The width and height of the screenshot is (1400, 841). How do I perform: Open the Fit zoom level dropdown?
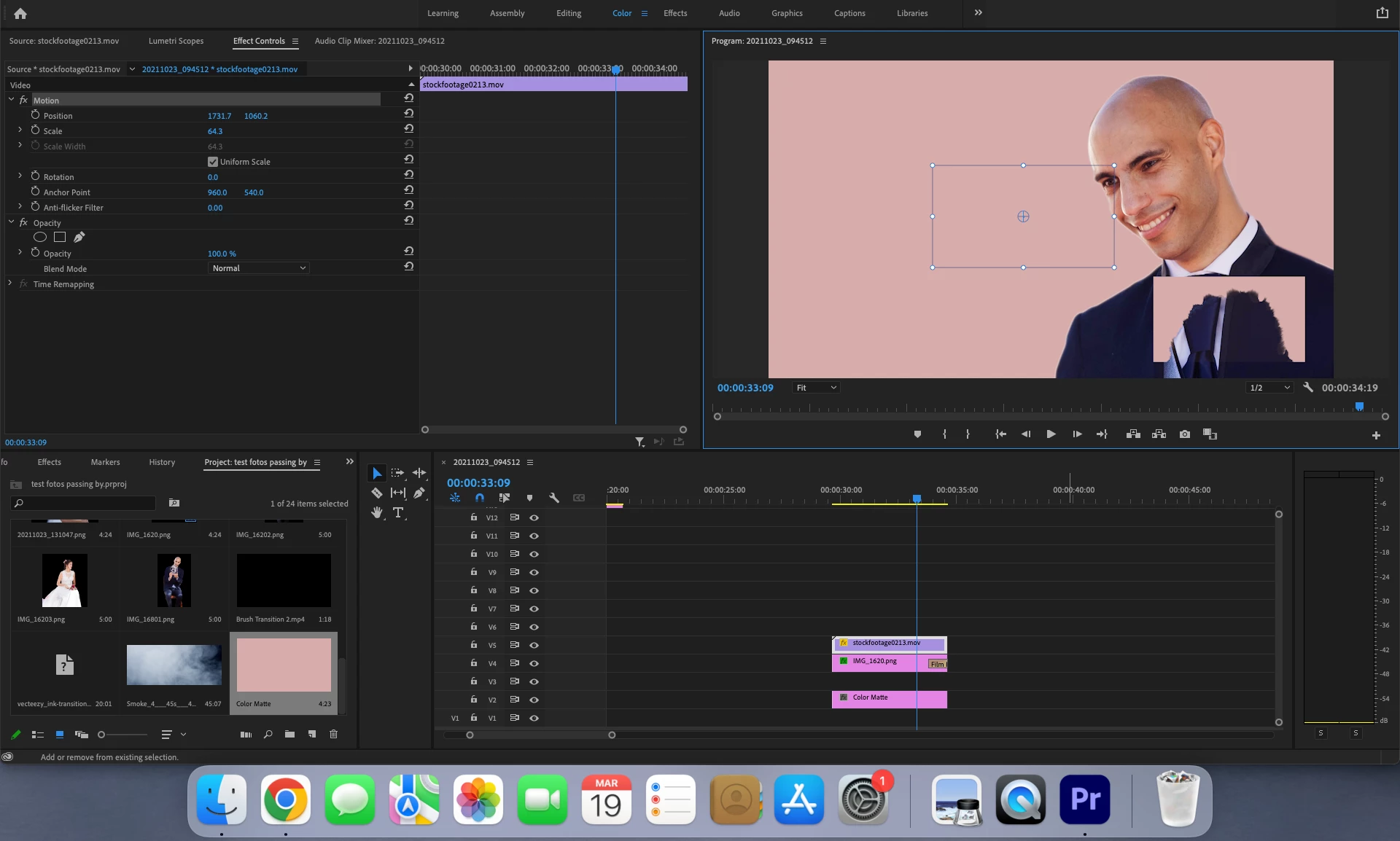point(816,388)
